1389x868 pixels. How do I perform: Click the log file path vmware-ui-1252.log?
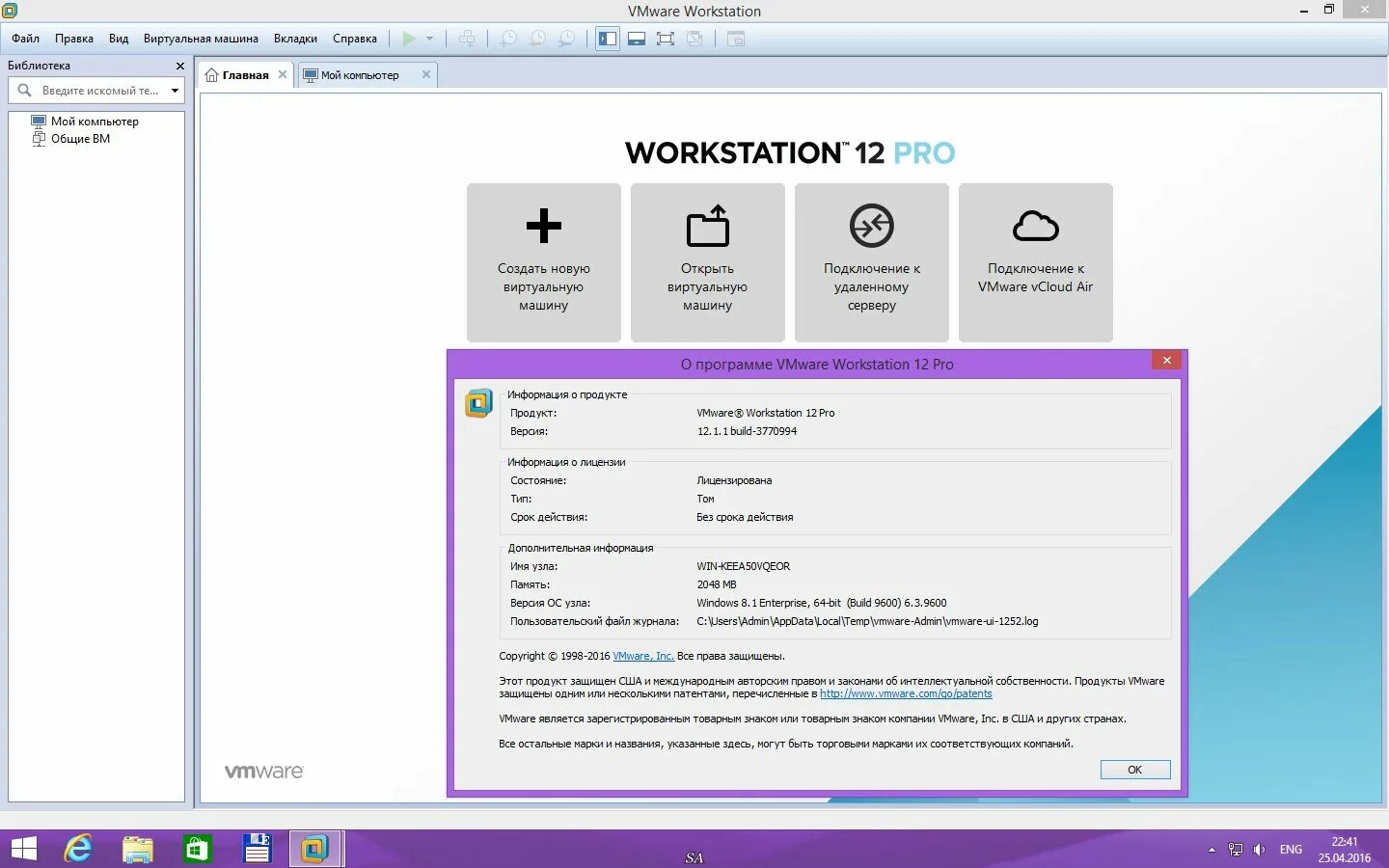click(867, 621)
